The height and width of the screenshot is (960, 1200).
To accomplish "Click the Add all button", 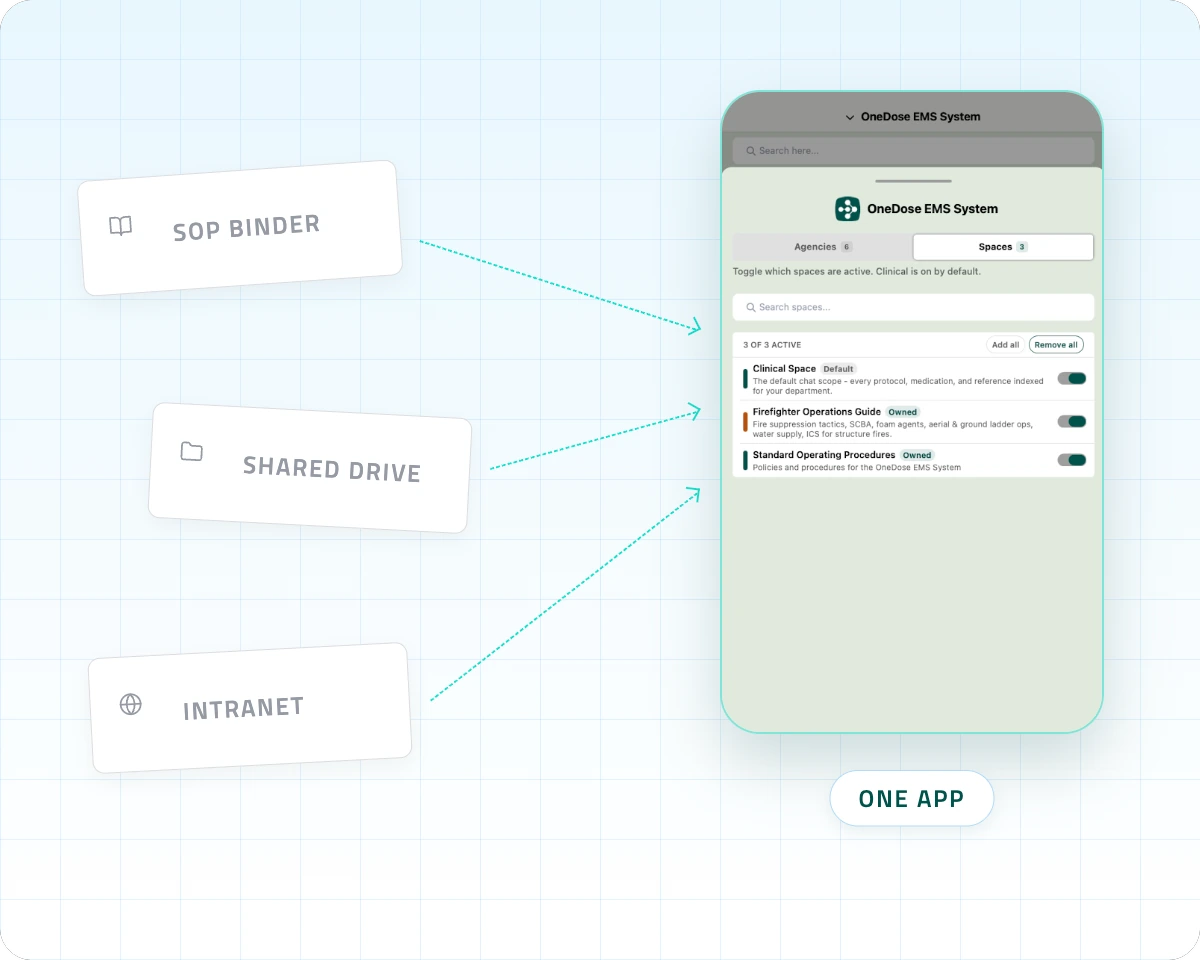I will [x=1005, y=345].
